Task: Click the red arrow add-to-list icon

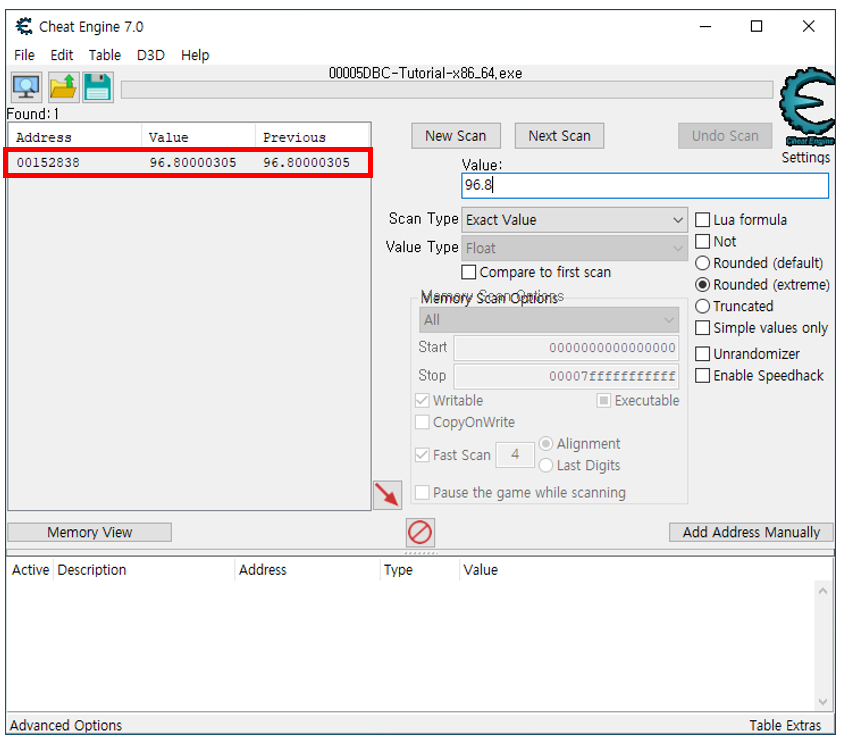Action: tap(387, 495)
